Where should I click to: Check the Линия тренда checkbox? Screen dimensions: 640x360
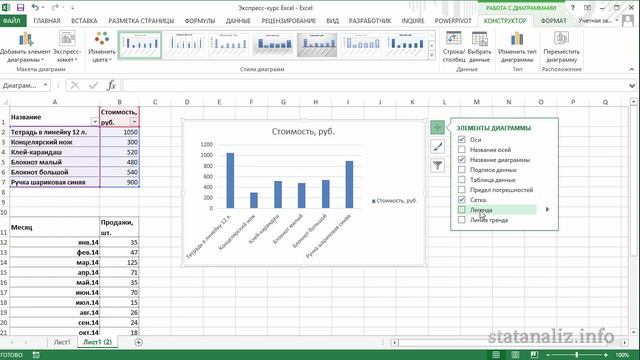(462, 220)
